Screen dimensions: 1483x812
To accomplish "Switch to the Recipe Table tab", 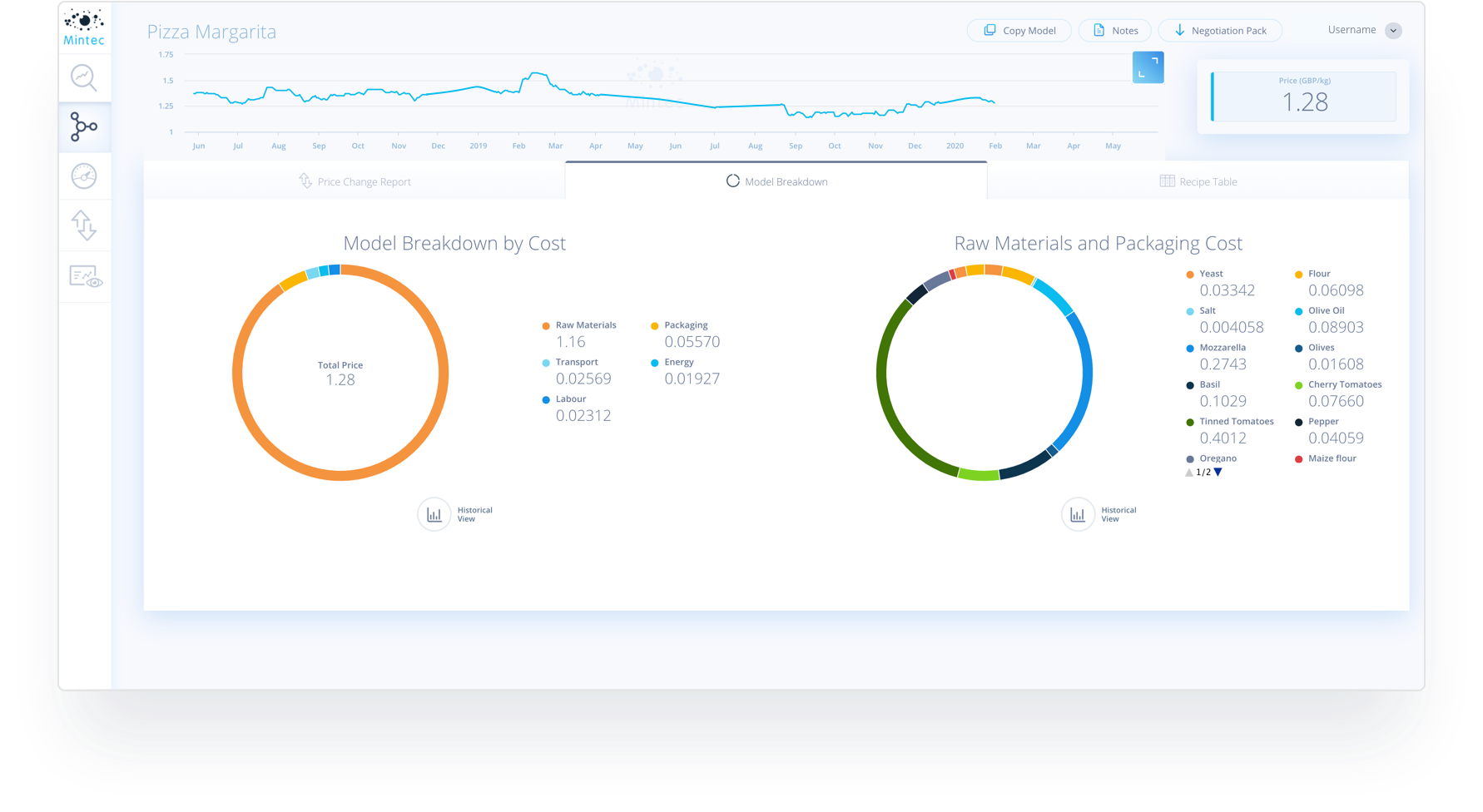I will (x=1198, y=181).
